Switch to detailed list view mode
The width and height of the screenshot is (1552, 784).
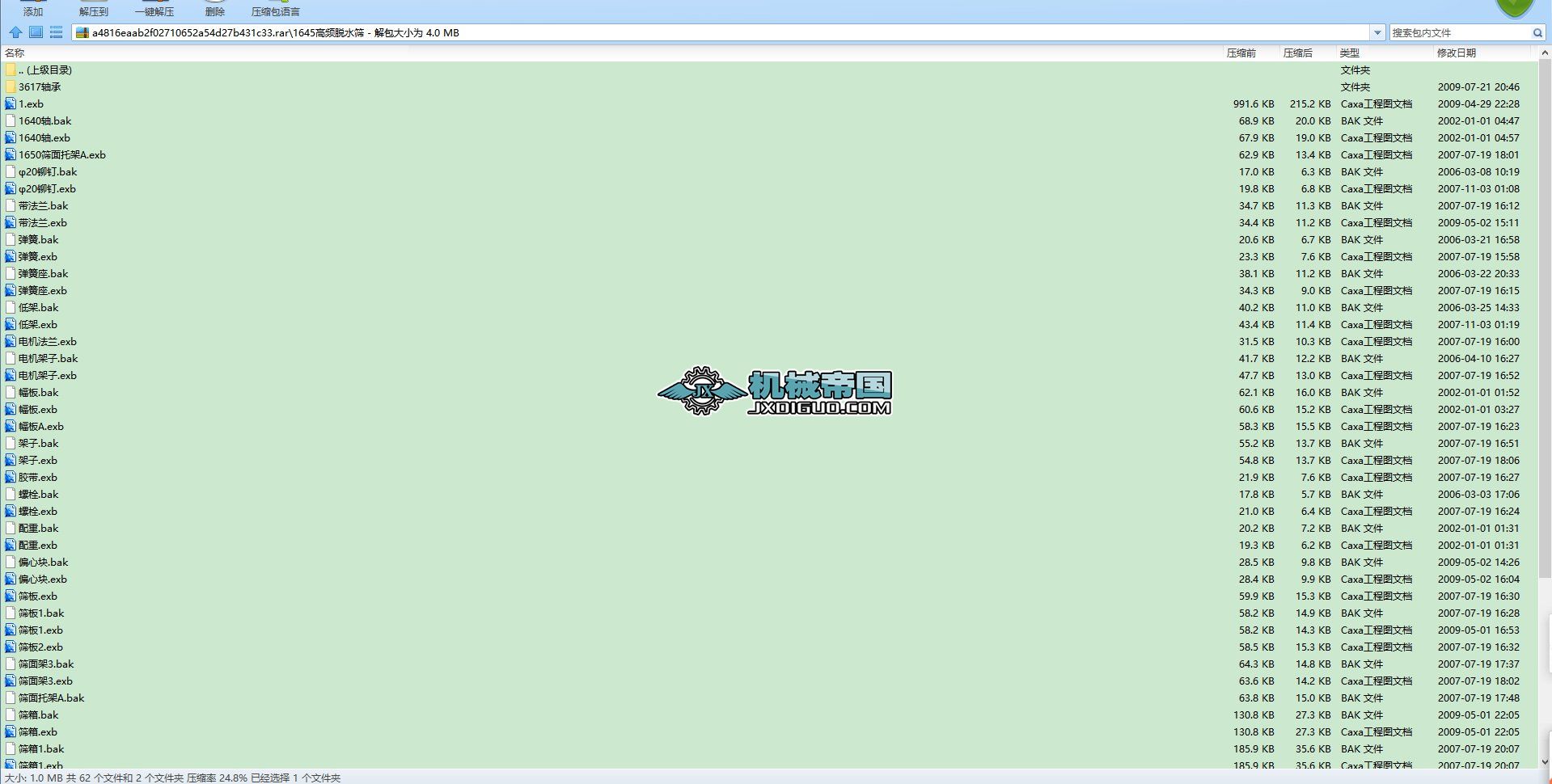(56, 32)
